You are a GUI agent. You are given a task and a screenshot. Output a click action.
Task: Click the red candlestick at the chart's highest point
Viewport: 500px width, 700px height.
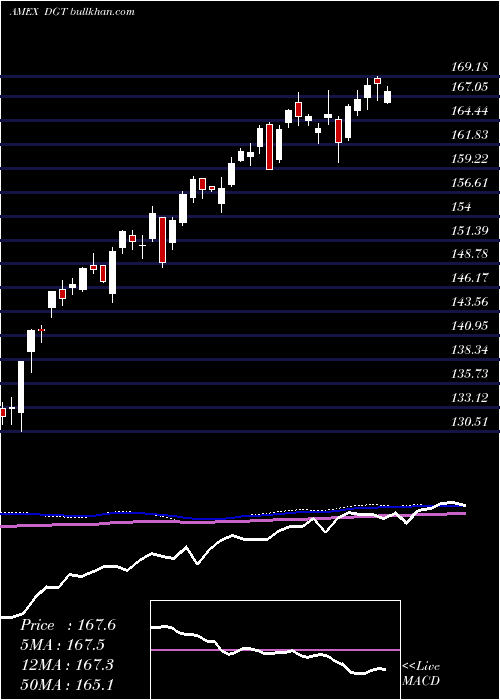tap(378, 81)
